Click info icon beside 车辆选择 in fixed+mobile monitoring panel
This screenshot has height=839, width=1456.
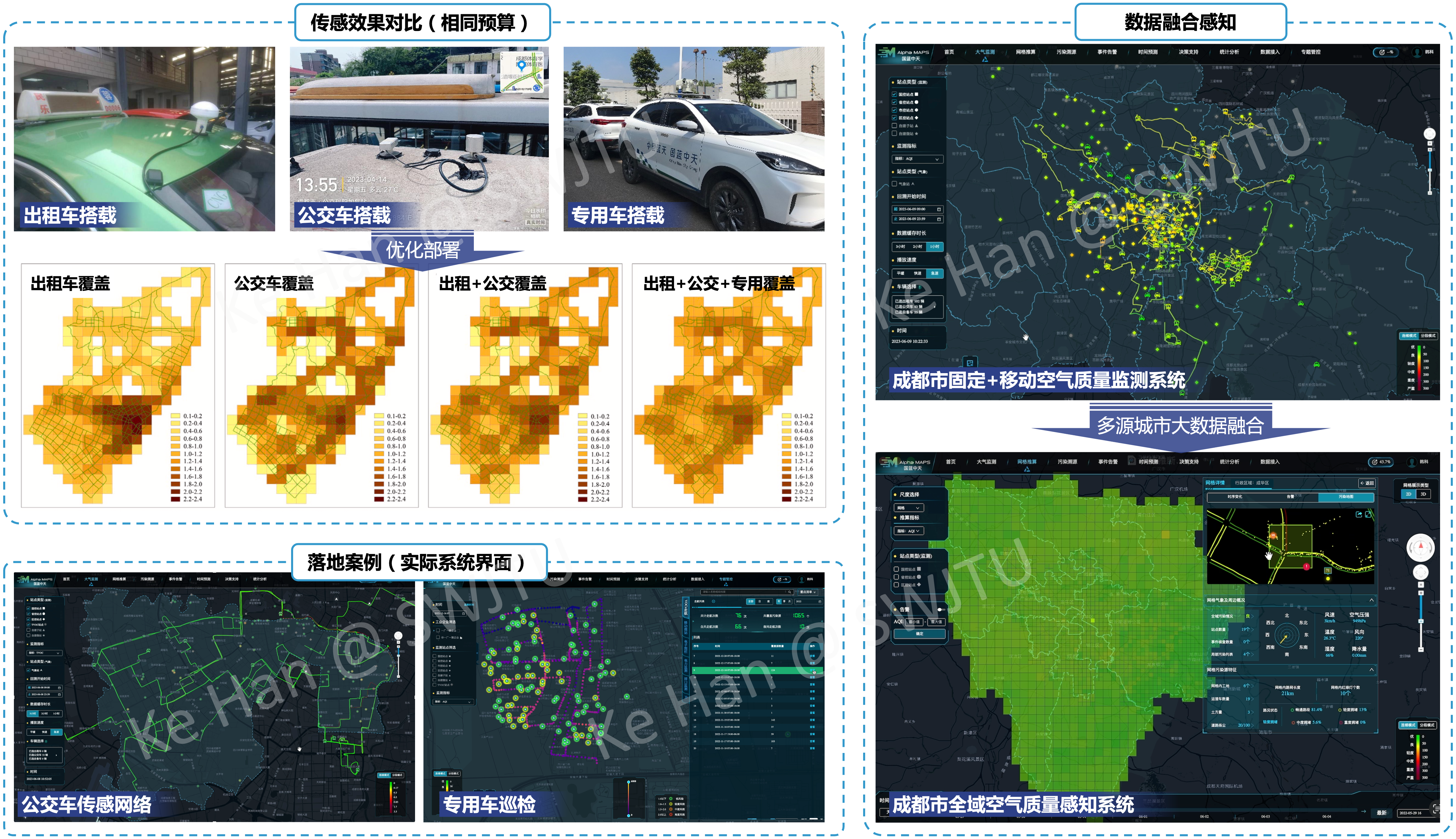click(x=920, y=288)
